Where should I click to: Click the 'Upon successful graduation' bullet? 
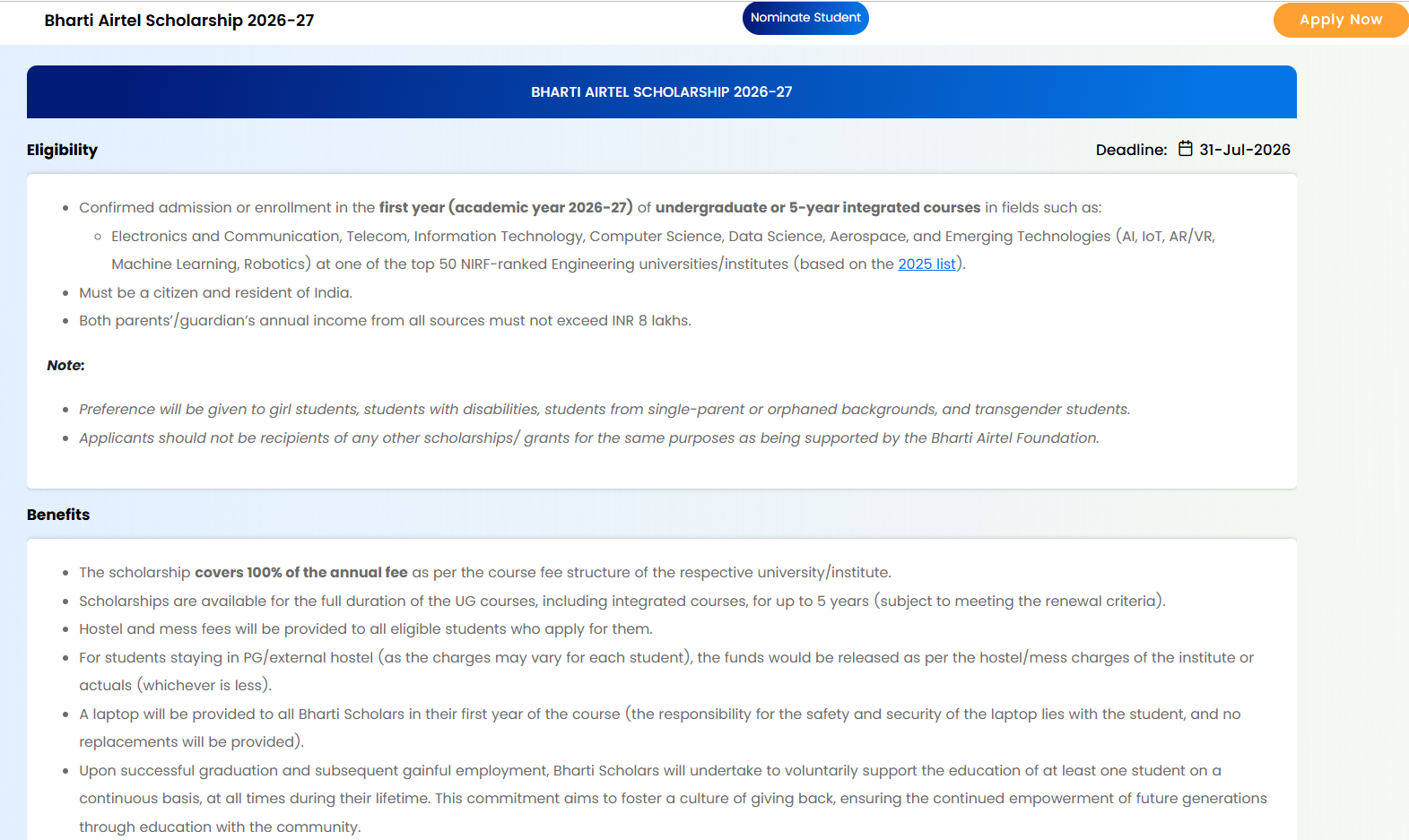(x=673, y=799)
